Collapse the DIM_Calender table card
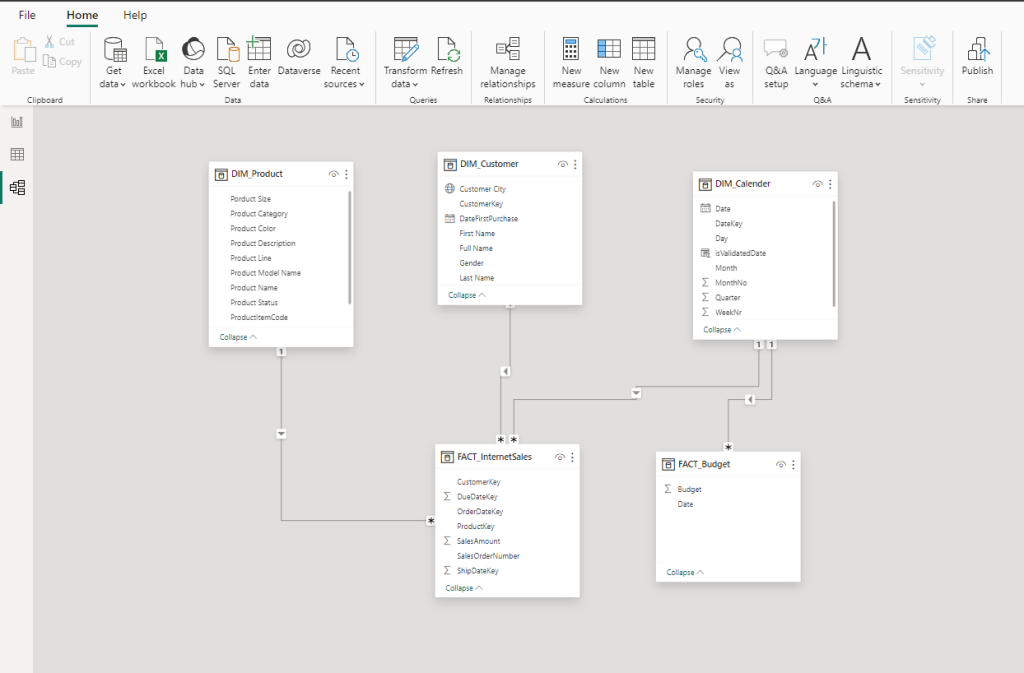 pyautogui.click(x=721, y=329)
